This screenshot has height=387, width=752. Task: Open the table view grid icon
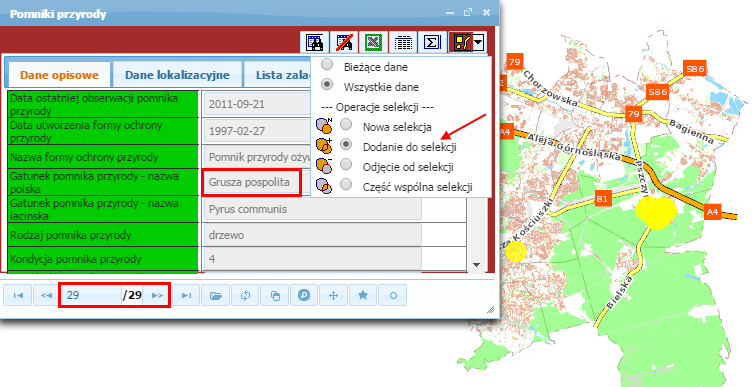tap(403, 42)
